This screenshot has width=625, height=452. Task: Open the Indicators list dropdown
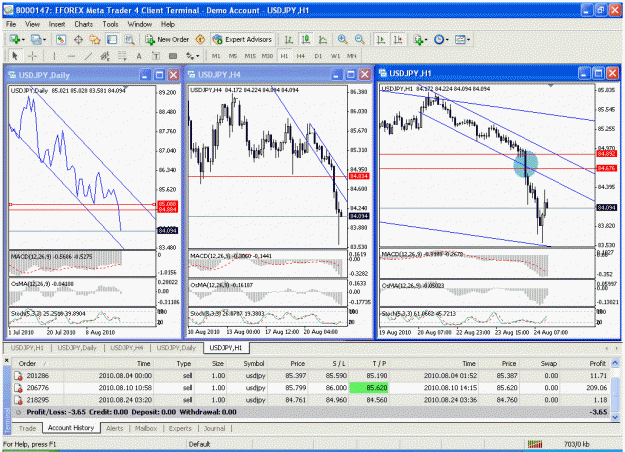point(426,40)
